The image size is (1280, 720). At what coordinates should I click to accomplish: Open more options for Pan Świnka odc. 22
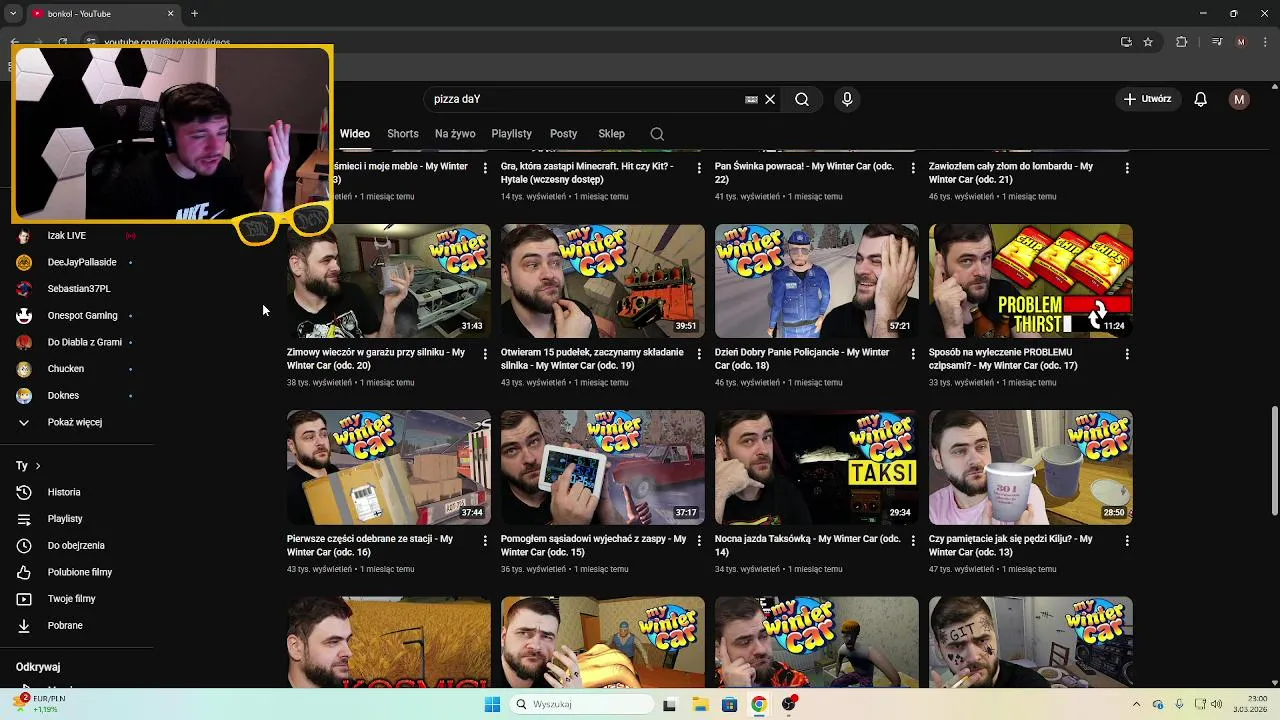[x=913, y=168]
